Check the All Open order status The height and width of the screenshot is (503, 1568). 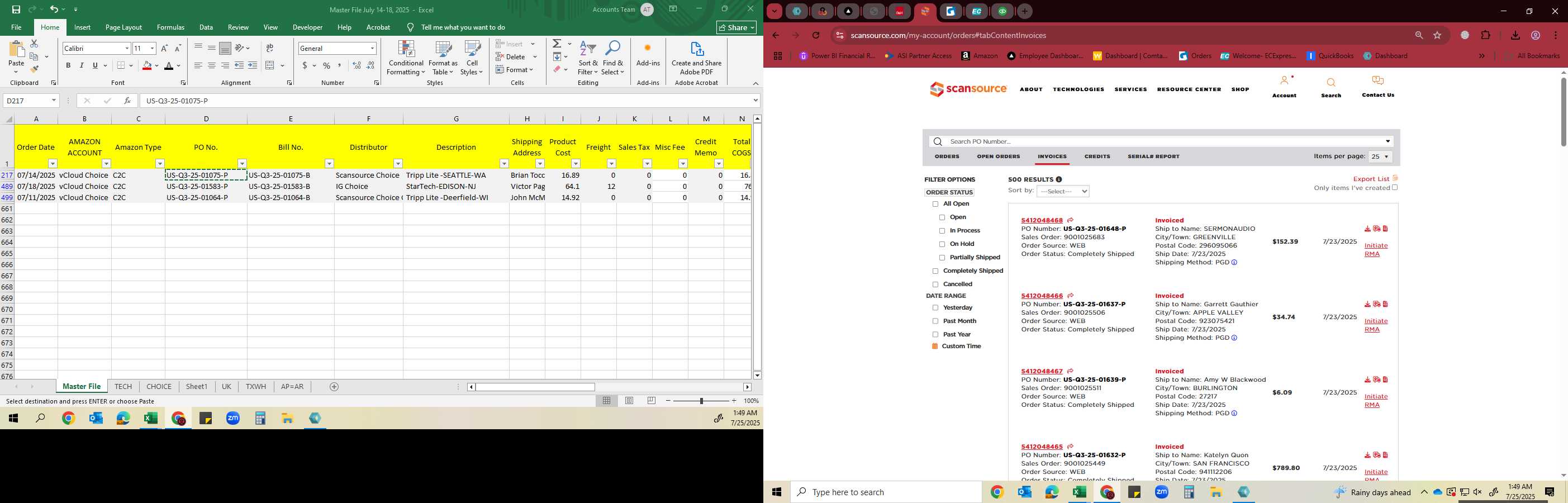[x=935, y=204]
